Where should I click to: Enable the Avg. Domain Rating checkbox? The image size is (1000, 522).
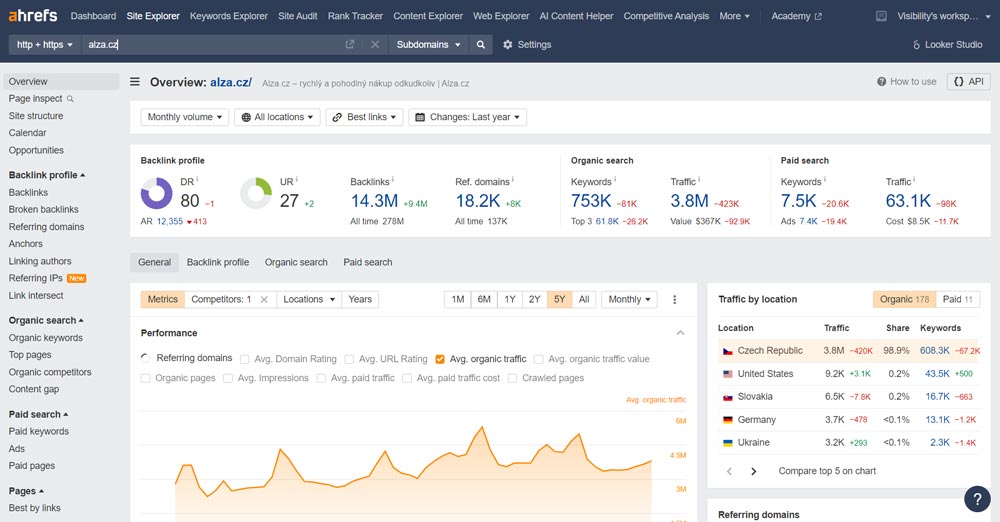(x=244, y=359)
